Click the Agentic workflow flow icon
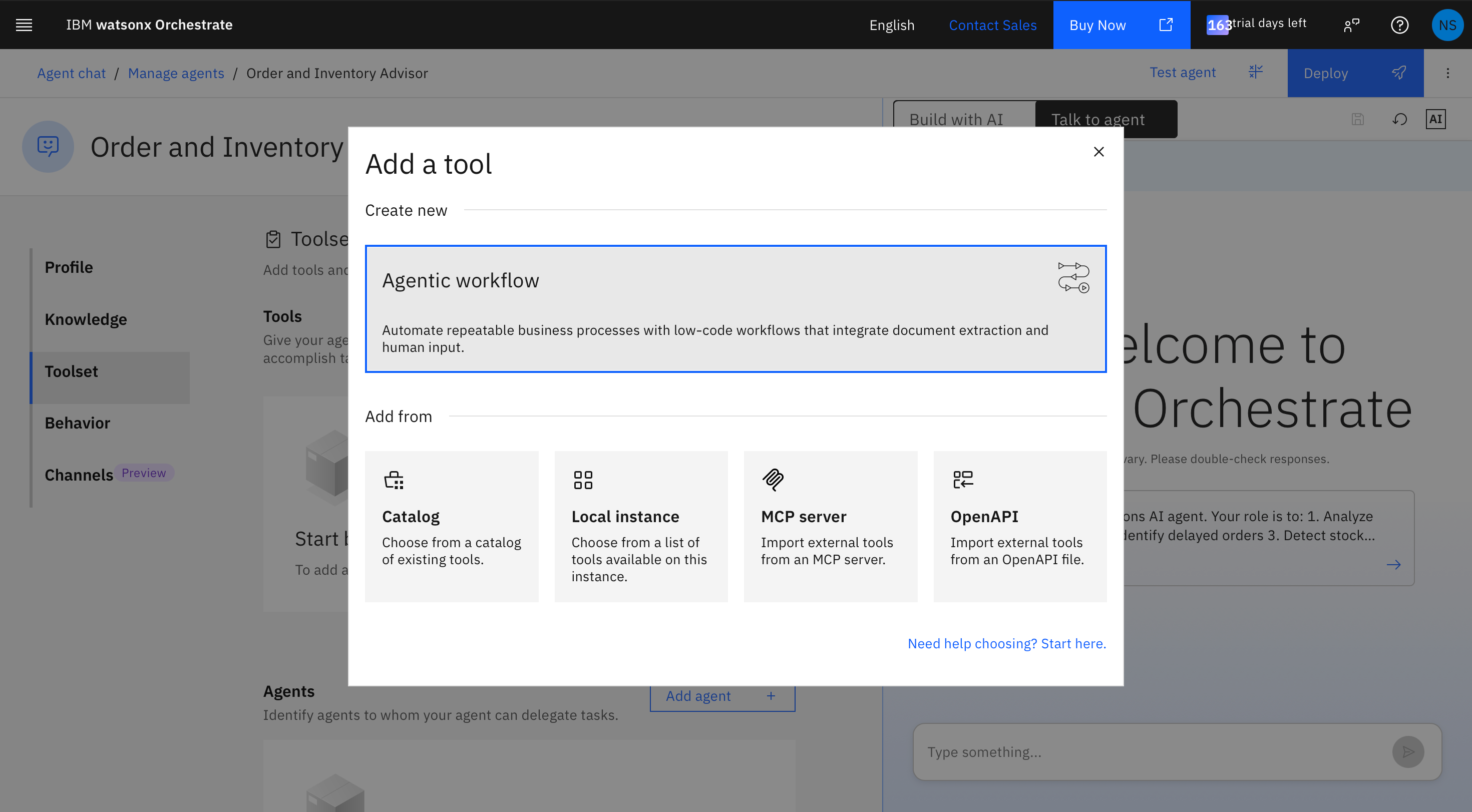The image size is (1472, 812). (1074, 277)
